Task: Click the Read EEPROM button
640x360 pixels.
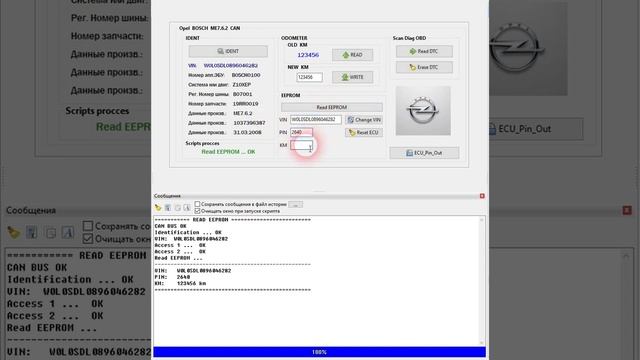Action: (x=332, y=107)
